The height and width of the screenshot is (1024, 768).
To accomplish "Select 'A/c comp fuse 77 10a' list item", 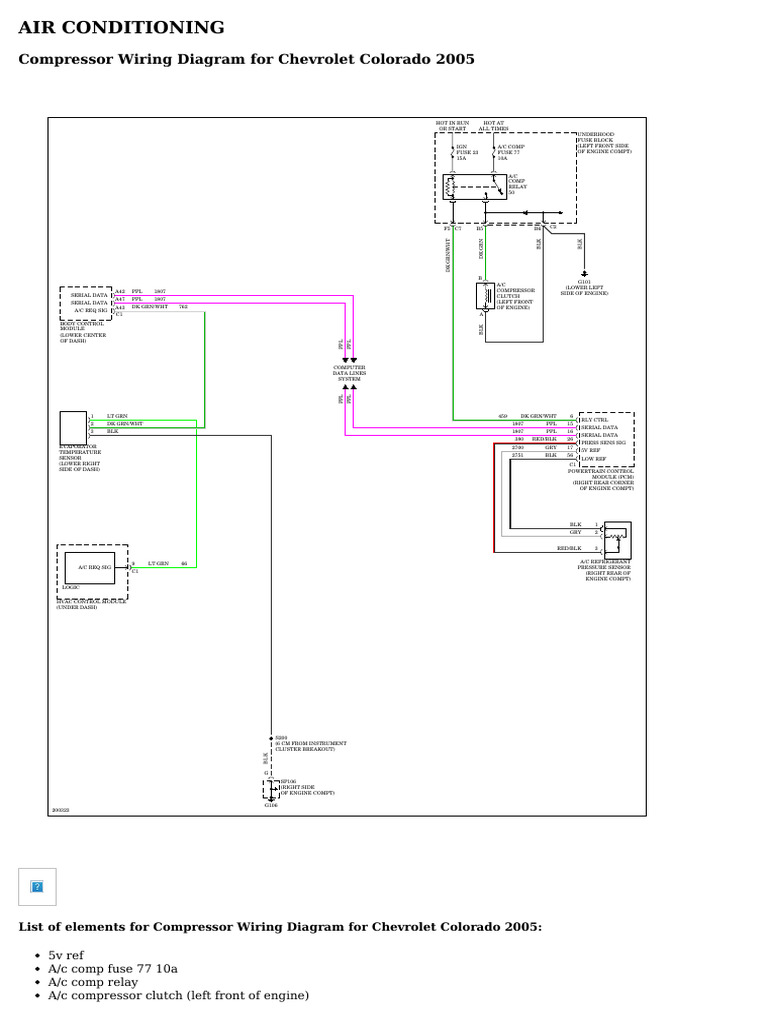I will click(x=113, y=968).
